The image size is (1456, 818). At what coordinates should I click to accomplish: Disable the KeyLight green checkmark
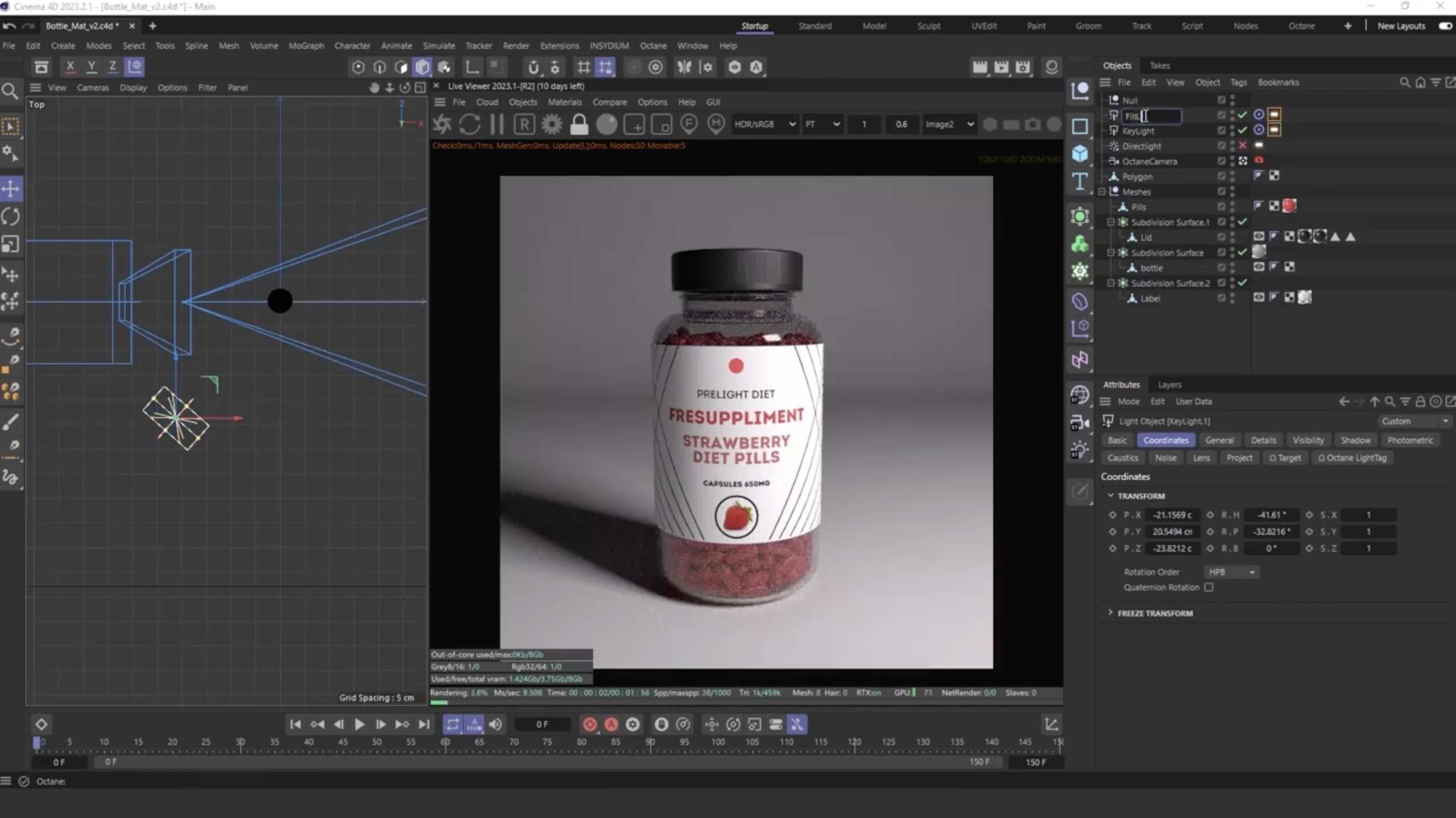(x=1243, y=130)
